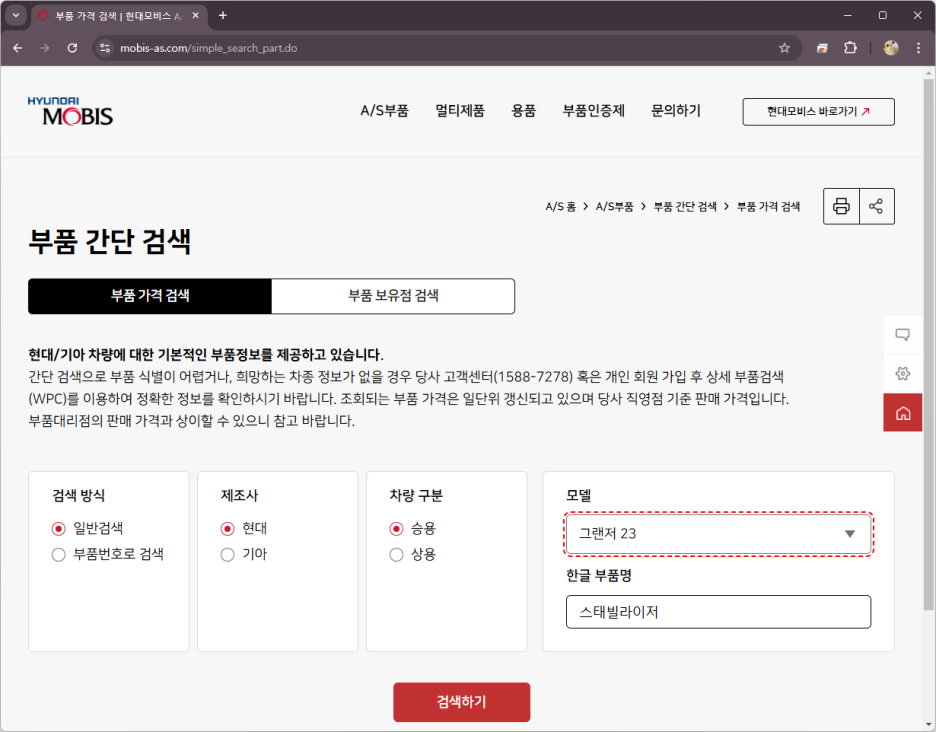936x732 pixels.
Task: Select the 상용 vehicle type radio
Action: (x=396, y=555)
